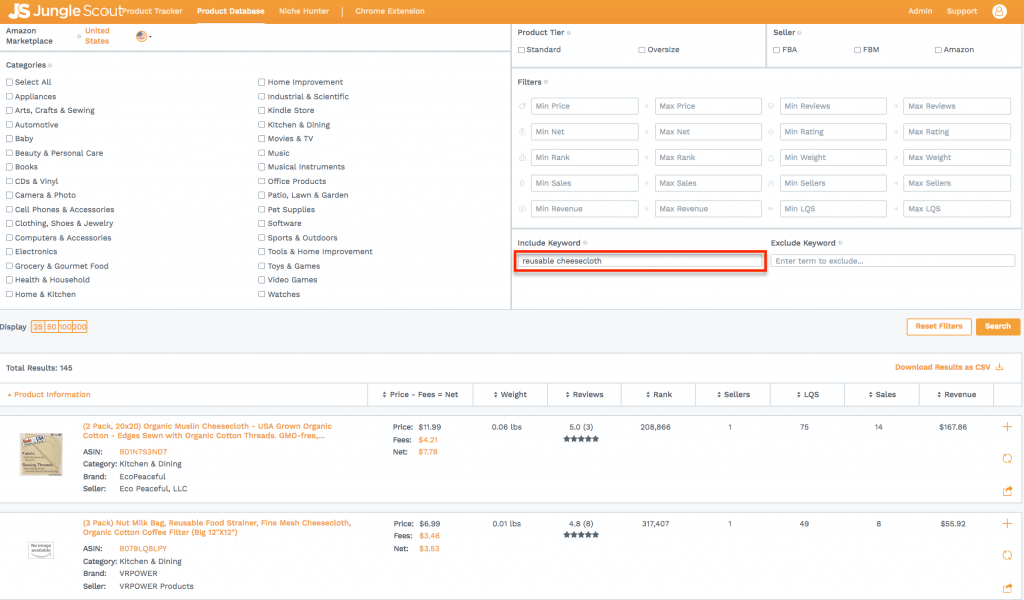The width and height of the screenshot is (1024, 600).
Task: Sort results by Sales column
Action: click(x=882, y=394)
